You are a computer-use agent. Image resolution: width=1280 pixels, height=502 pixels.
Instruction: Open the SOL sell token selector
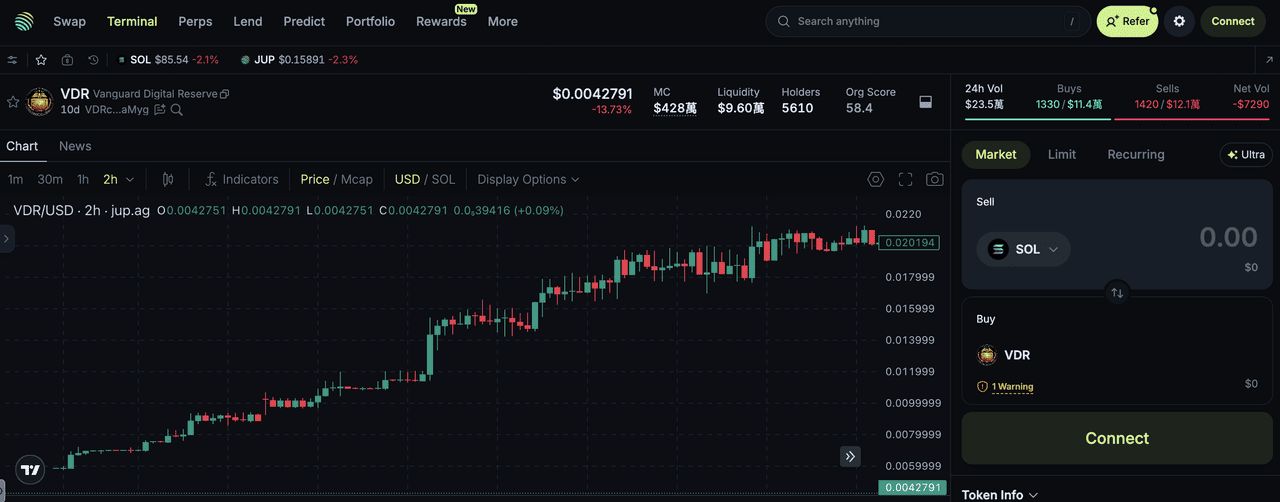pyautogui.click(x=1023, y=249)
